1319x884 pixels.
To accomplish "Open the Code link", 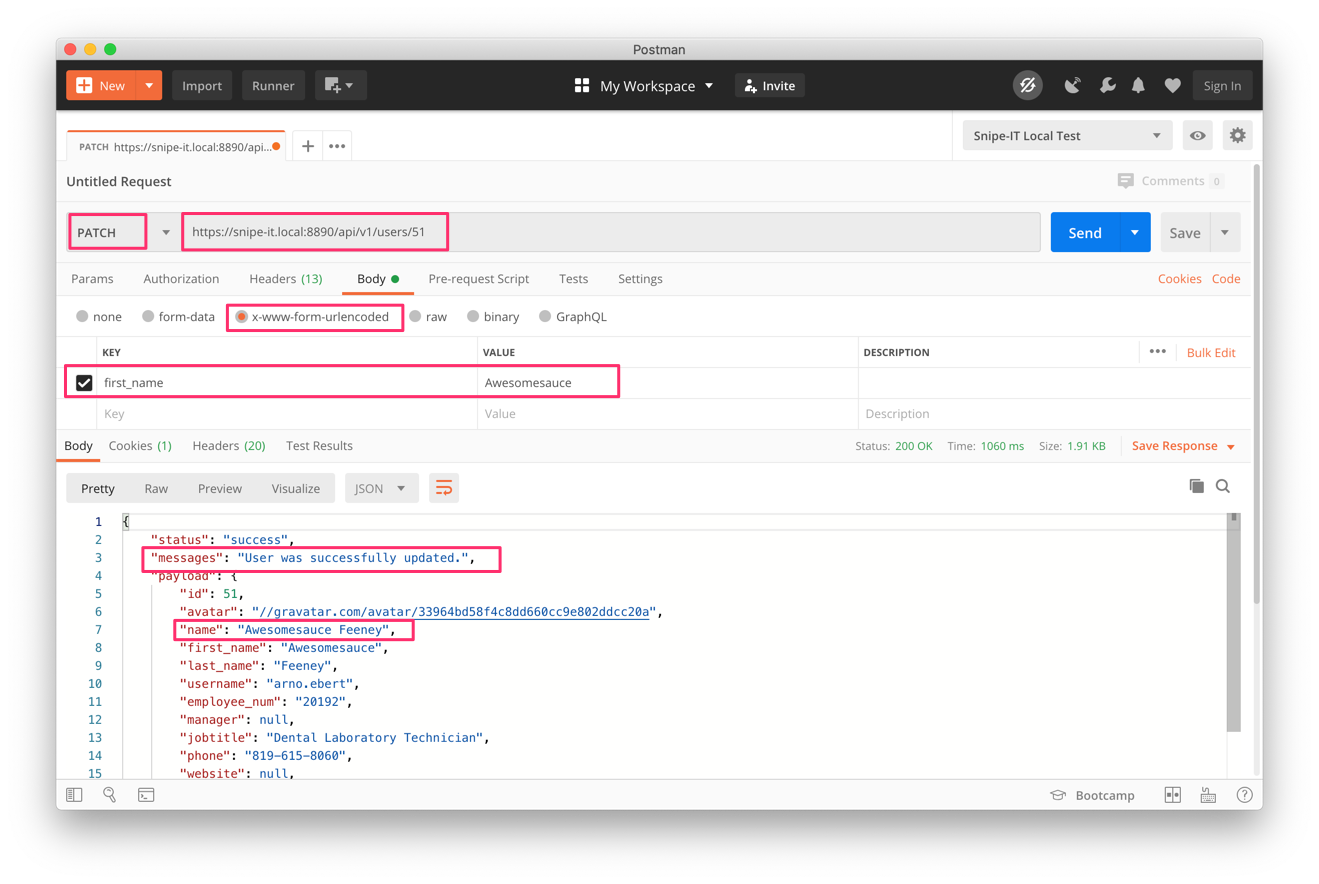I will pyautogui.click(x=1226, y=279).
